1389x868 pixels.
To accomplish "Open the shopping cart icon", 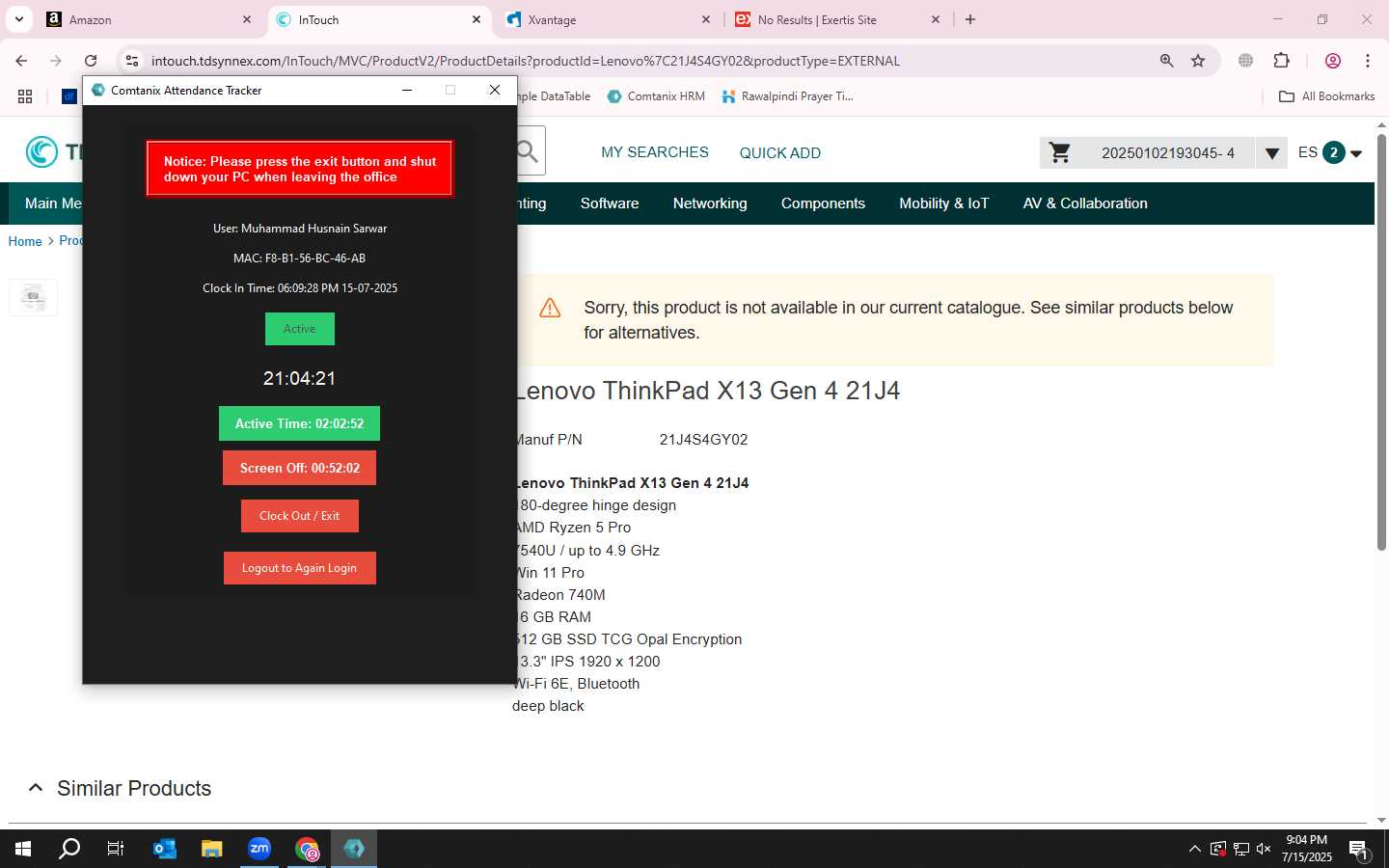I will 1060,152.
